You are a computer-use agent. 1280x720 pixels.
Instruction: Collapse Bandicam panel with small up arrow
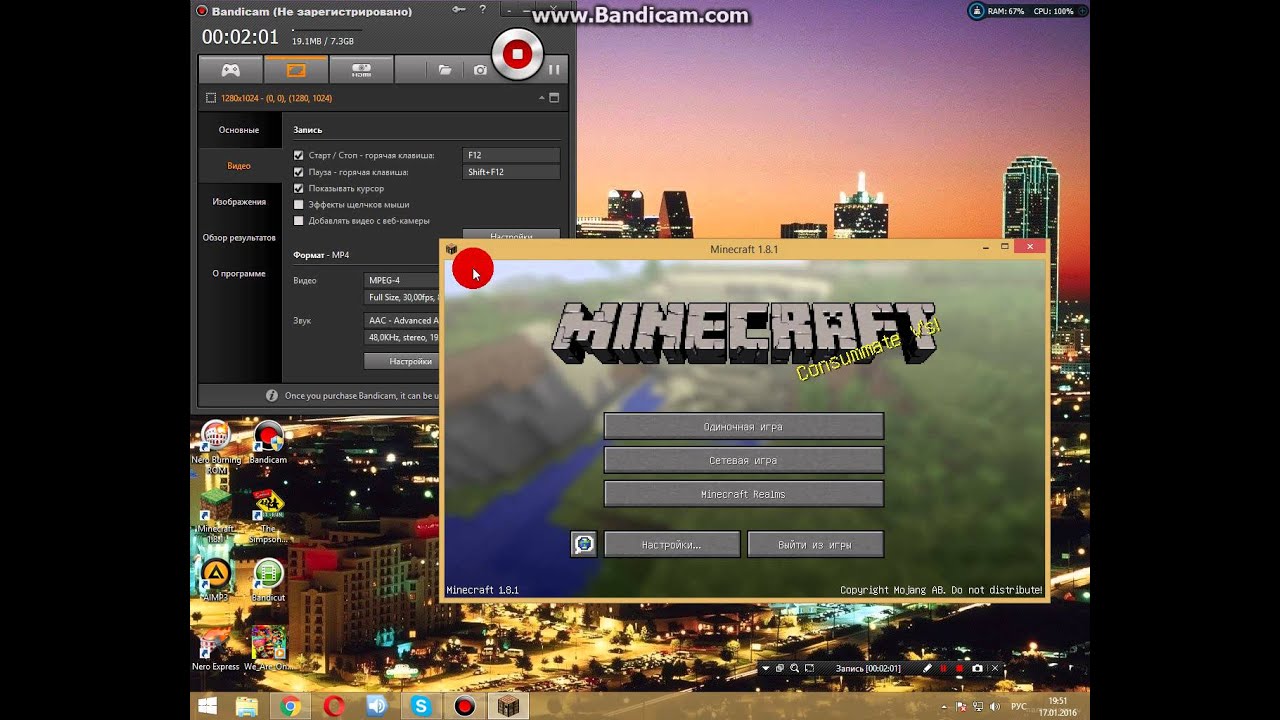542,98
